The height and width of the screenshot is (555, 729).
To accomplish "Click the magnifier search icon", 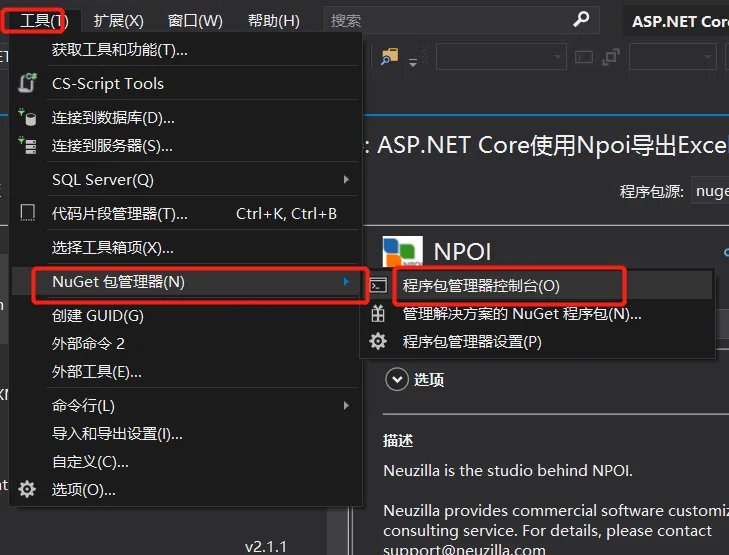I will pos(581,19).
